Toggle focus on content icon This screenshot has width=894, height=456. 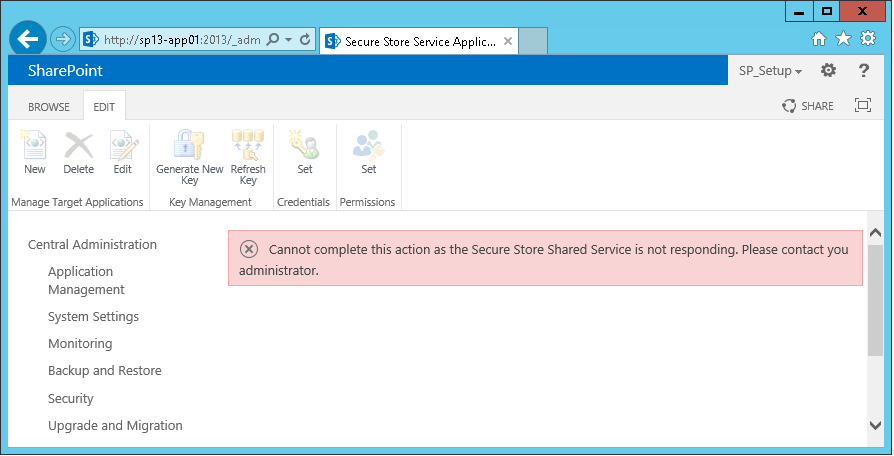pos(863,105)
